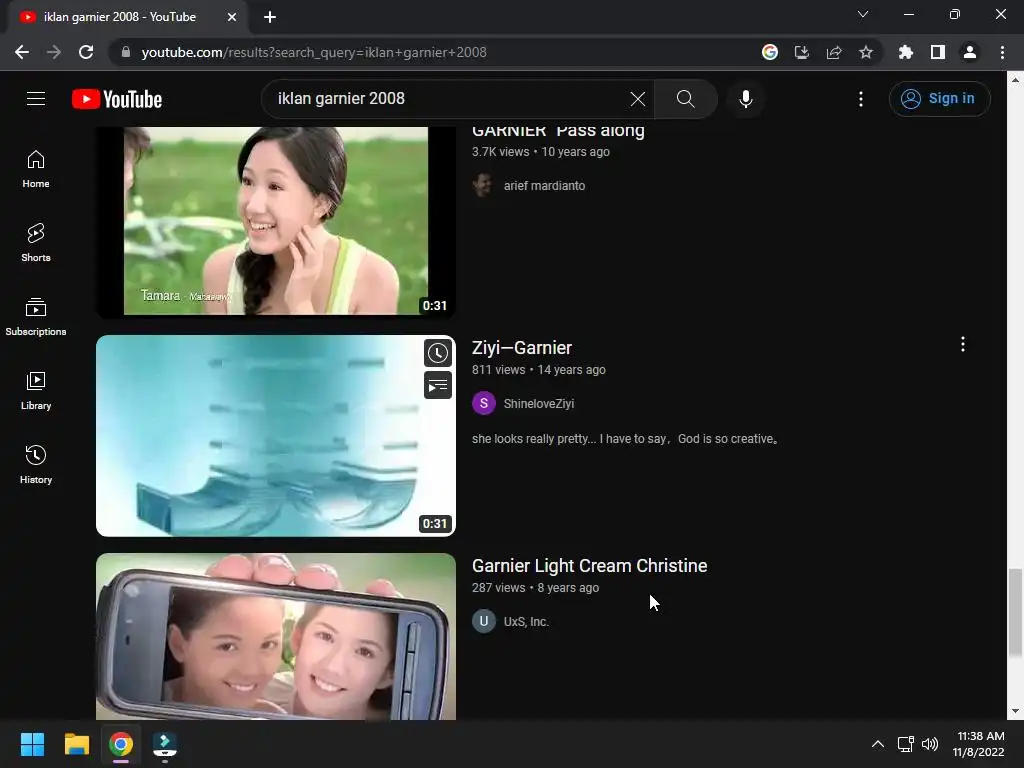Reload the page
The width and height of the screenshot is (1024, 768).
click(86, 52)
